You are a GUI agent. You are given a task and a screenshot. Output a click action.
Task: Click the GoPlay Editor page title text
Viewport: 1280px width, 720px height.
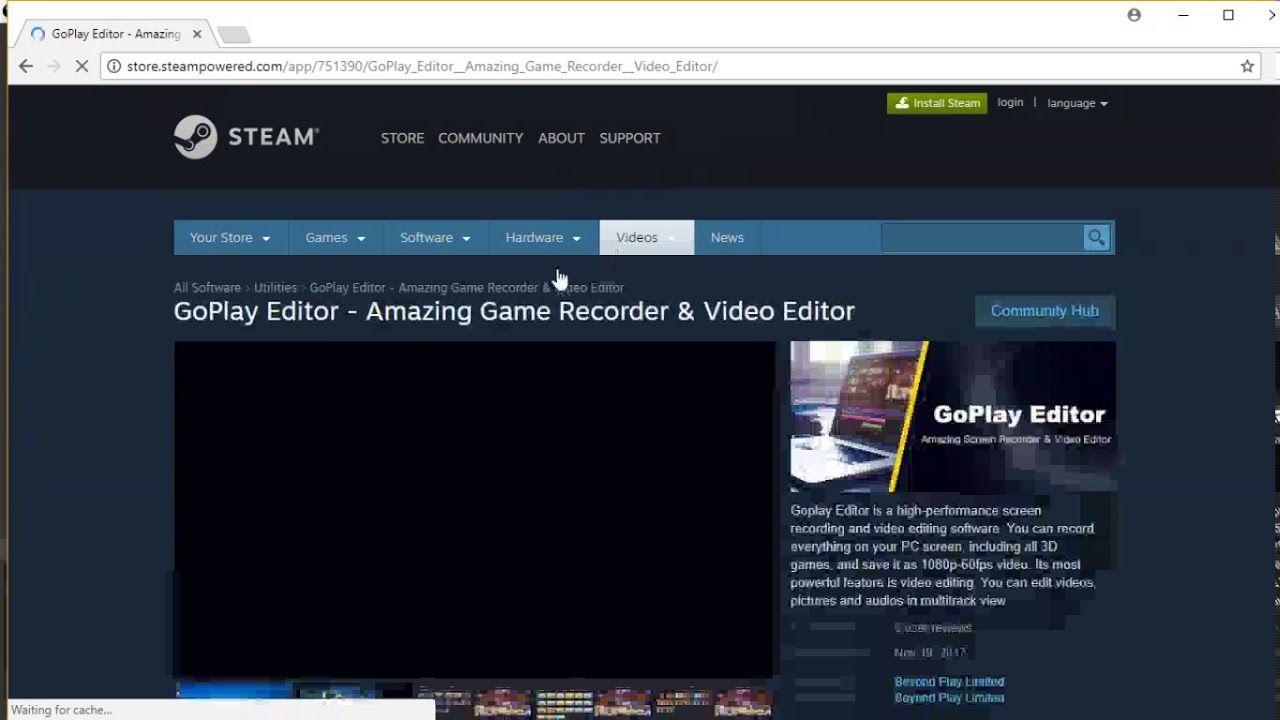pyautogui.click(x=514, y=311)
